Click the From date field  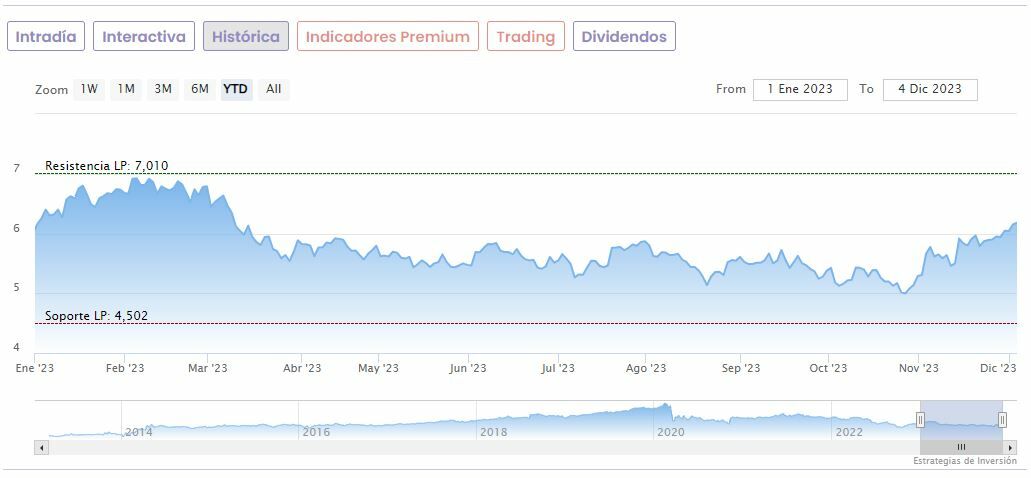(x=800, y=89)
